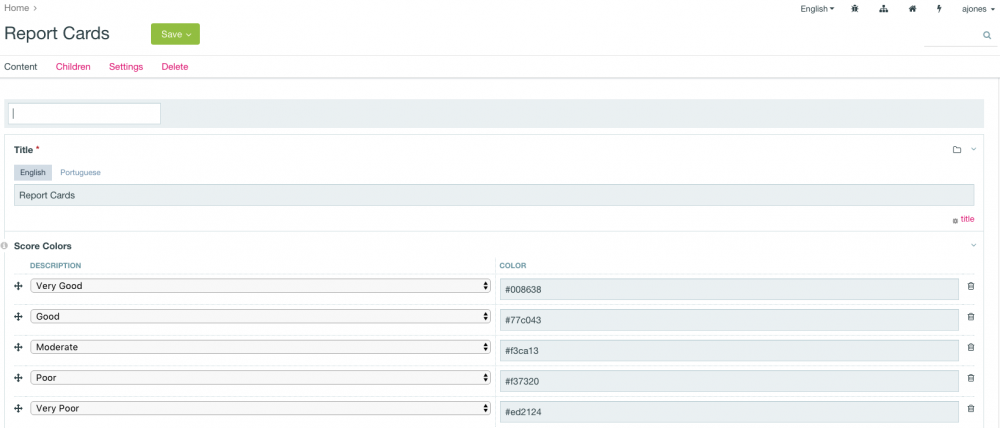Click the search magnifier icon
The width and height of the screenshot is (1000, 428).
point(987,35)
